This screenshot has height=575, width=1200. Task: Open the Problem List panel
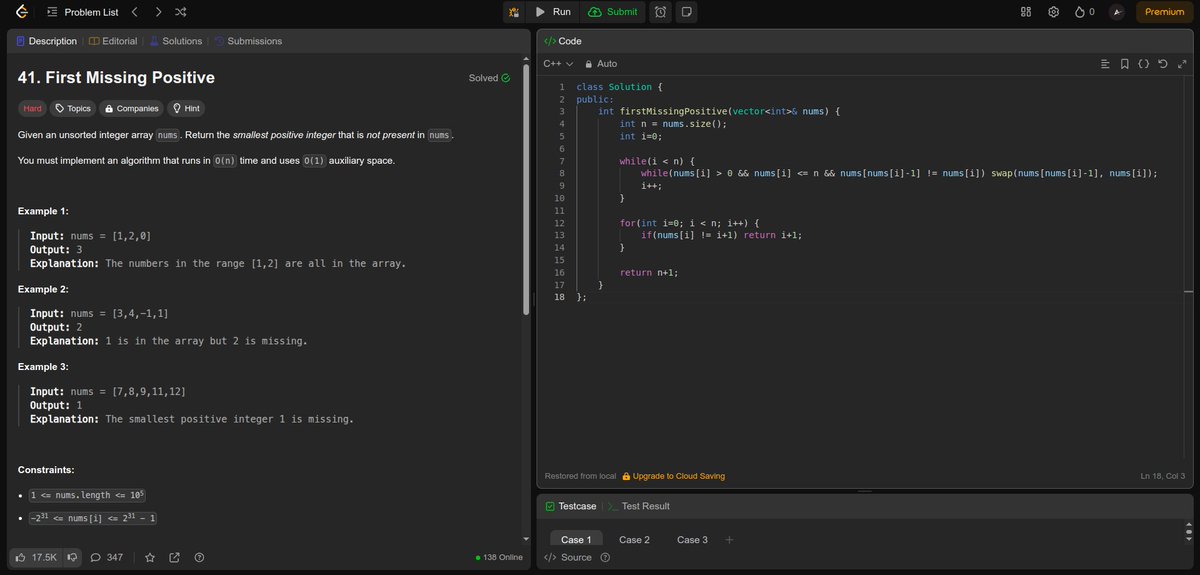click(83, 12)
